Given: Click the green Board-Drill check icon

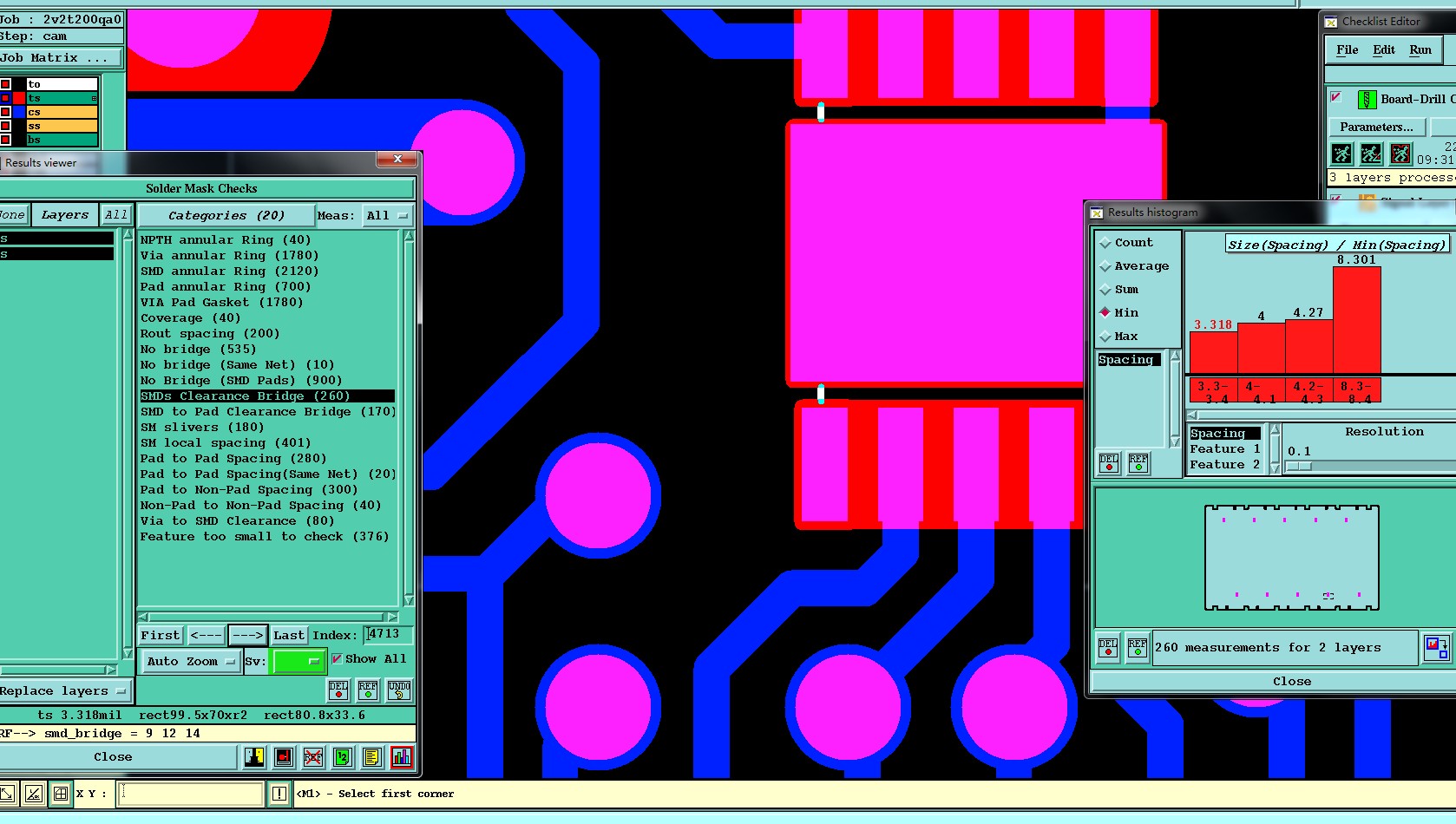Looking at the screenshot, I should [1367, 100].
